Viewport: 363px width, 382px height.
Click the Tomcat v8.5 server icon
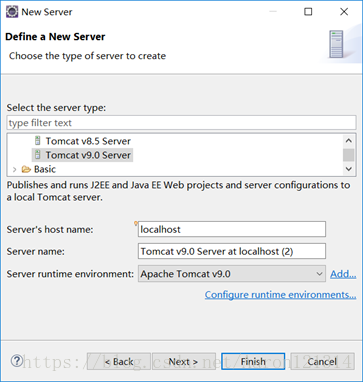(38, 141)
